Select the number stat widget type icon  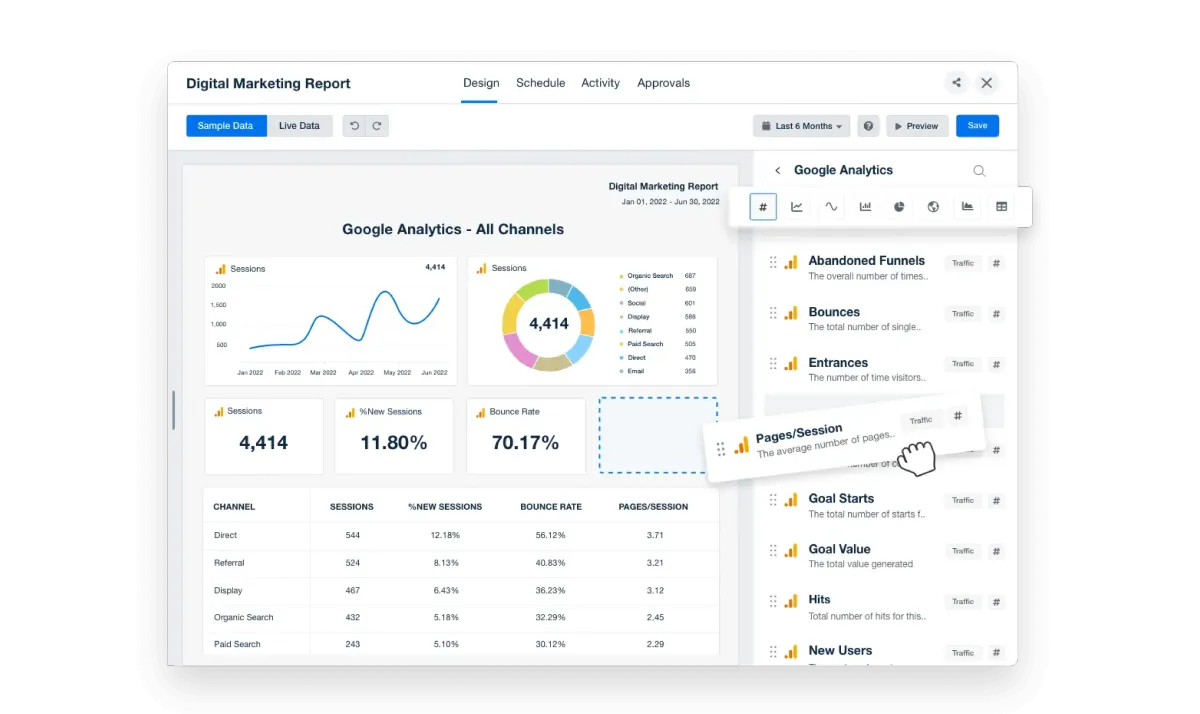(763, 207)
